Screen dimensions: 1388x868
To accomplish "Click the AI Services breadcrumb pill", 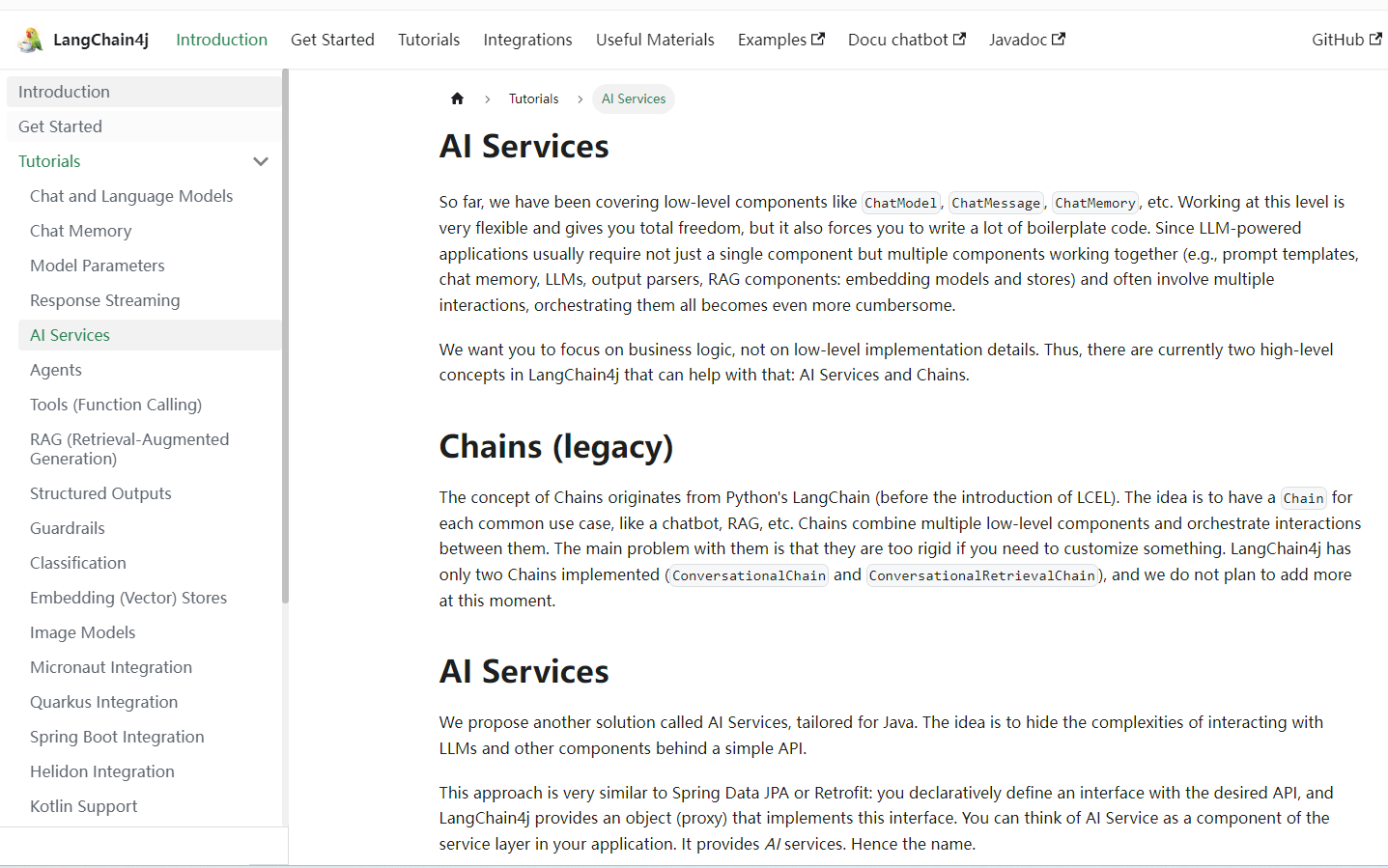I will point(634,98).
